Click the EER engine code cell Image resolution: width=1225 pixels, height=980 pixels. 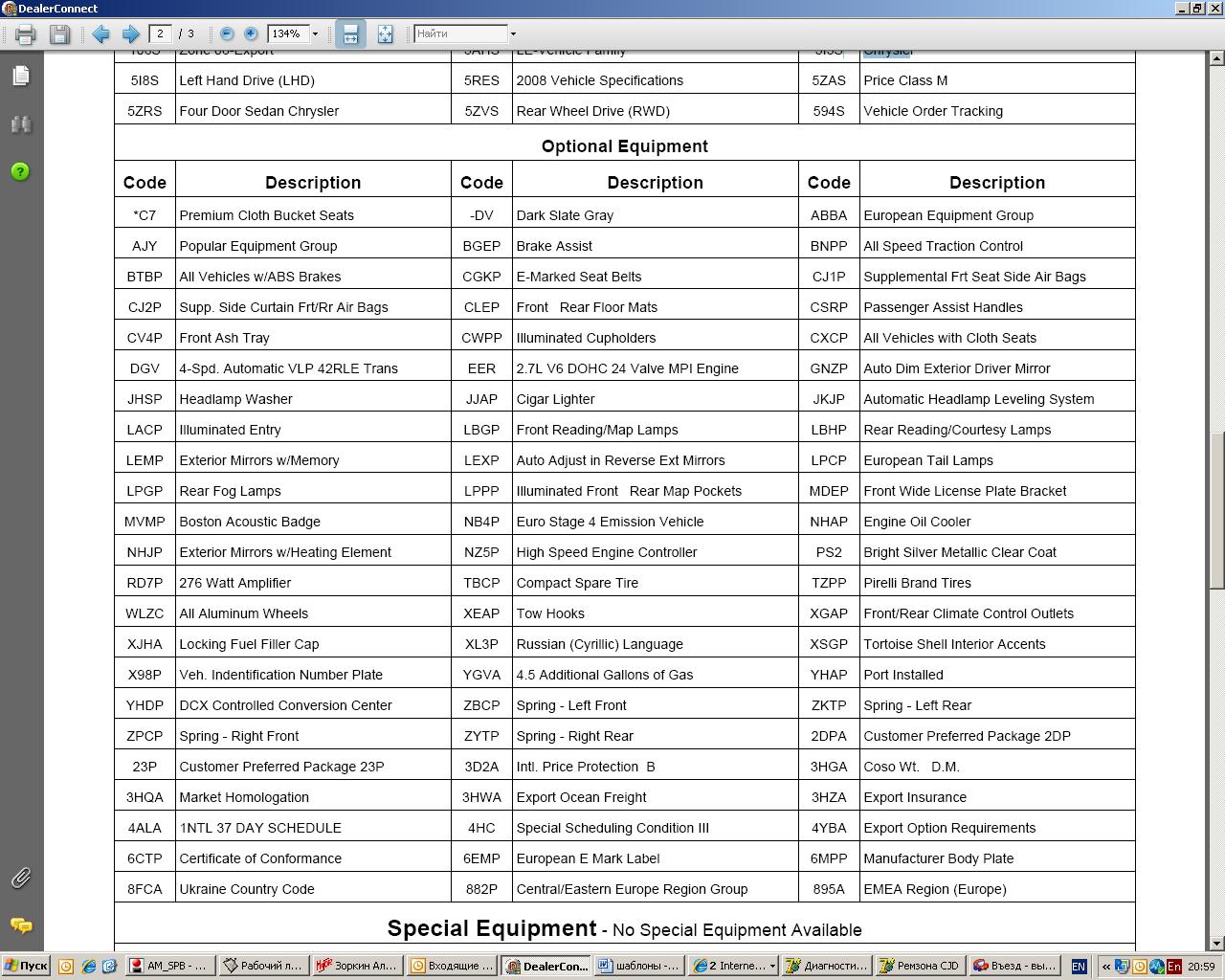click(481, 368)
